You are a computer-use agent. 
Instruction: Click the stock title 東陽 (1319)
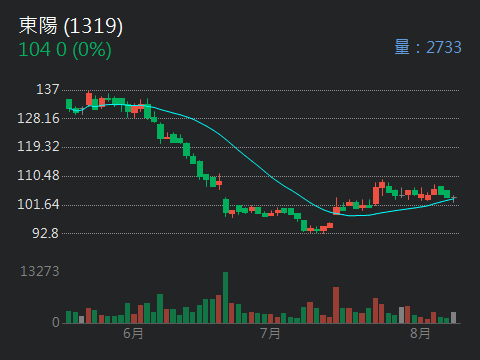click(71, 26)
